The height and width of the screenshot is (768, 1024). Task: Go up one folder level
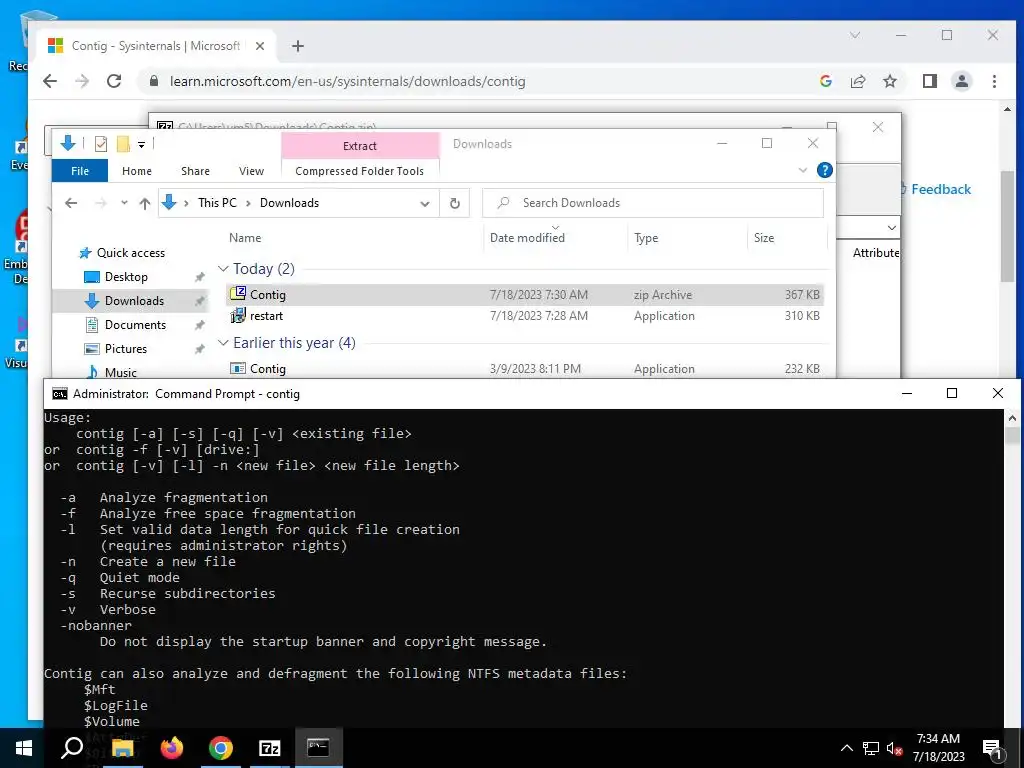[145, 203]
